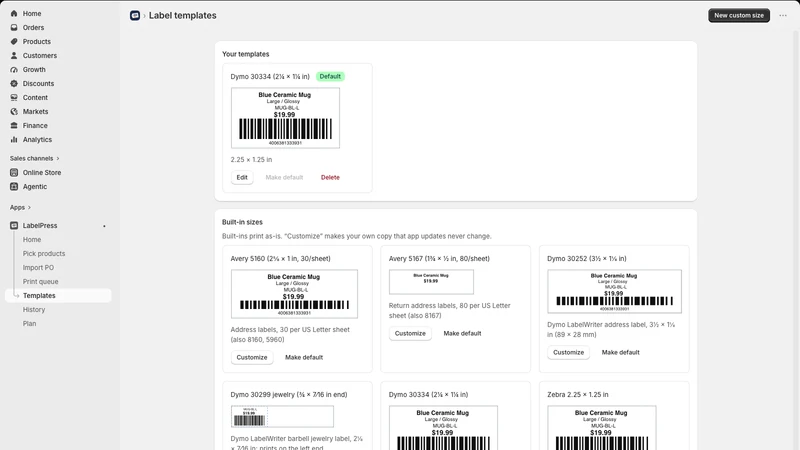Click the Dymo 30252 label preview
Viewport: 800px width, 450px height.
[614, 291]
